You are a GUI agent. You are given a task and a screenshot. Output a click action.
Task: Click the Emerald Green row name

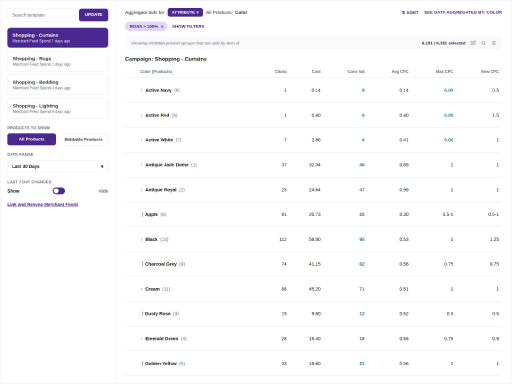tap(162, 339)
